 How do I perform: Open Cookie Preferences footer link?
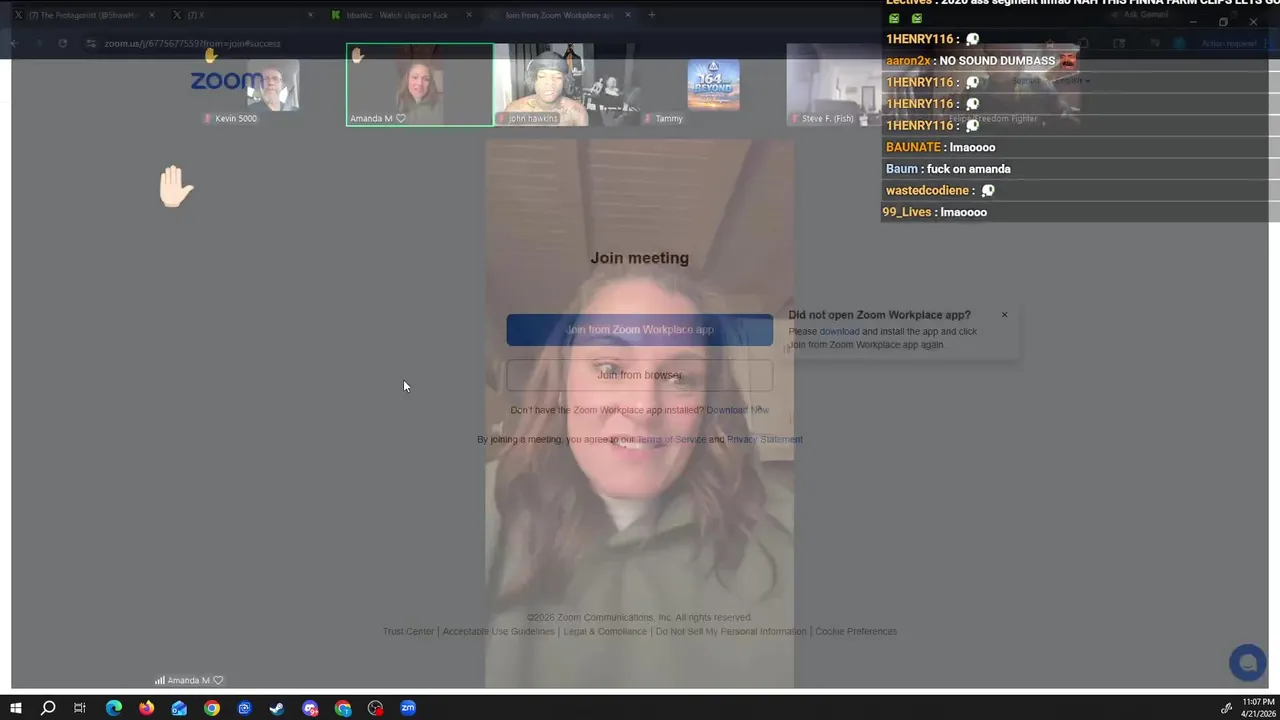click(x=856, y=631)
